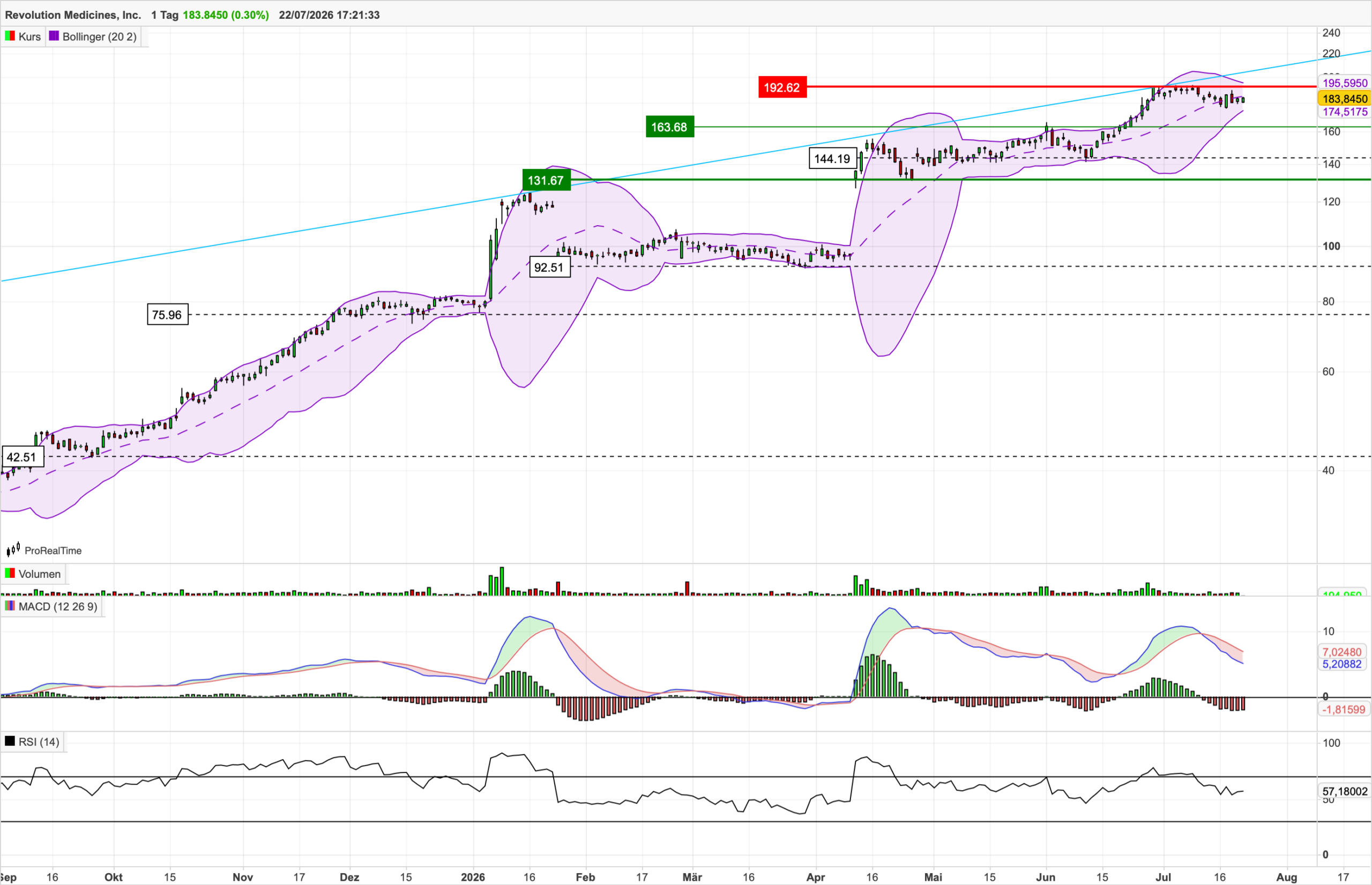Click the Nov label on time axis

(x=243, y=877)
